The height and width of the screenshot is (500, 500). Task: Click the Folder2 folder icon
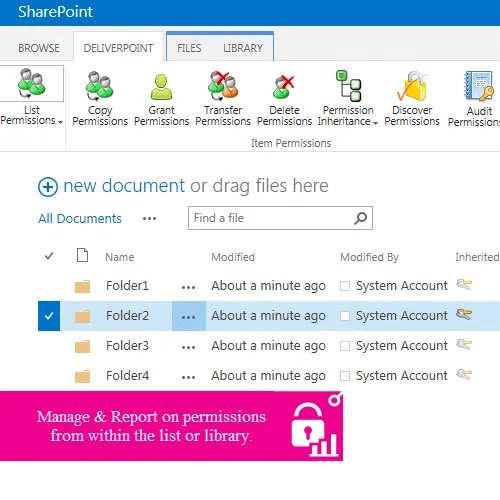point(82,316)
